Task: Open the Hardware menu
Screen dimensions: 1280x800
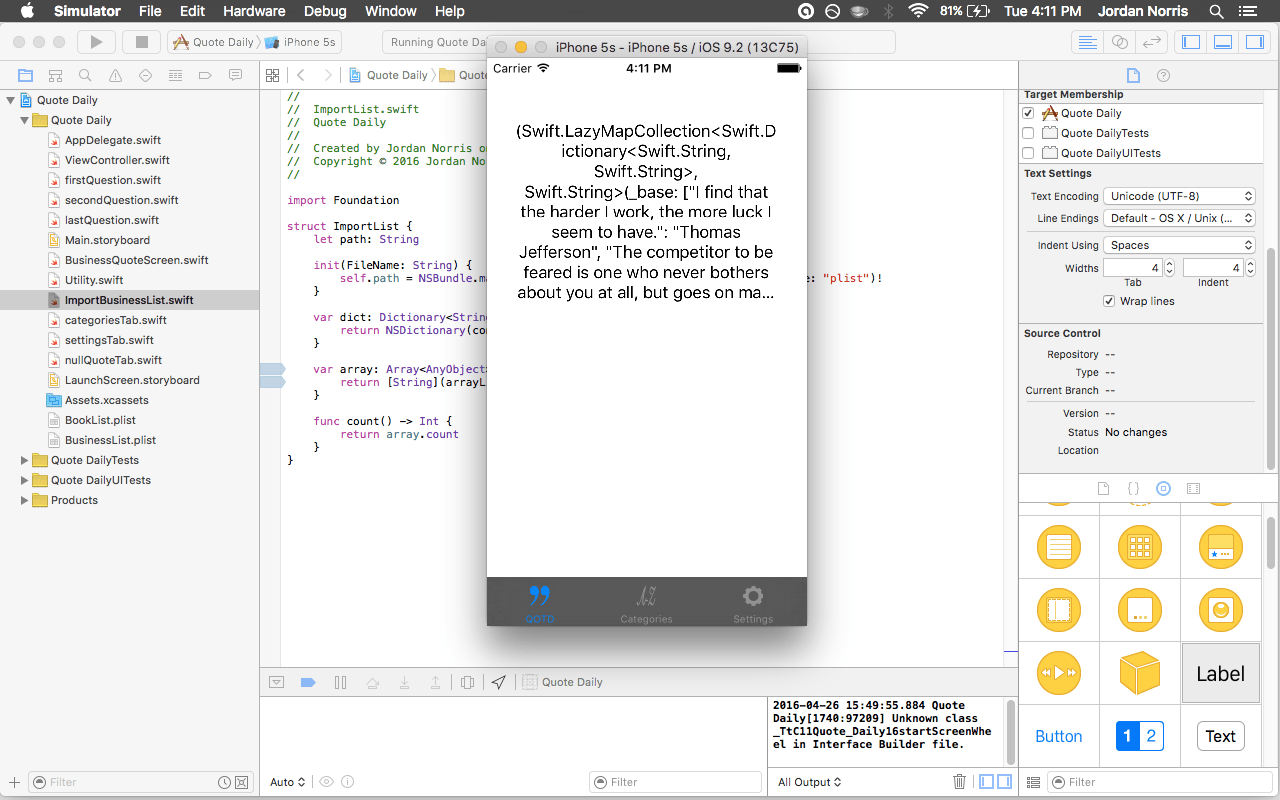Action: (254, 11)
